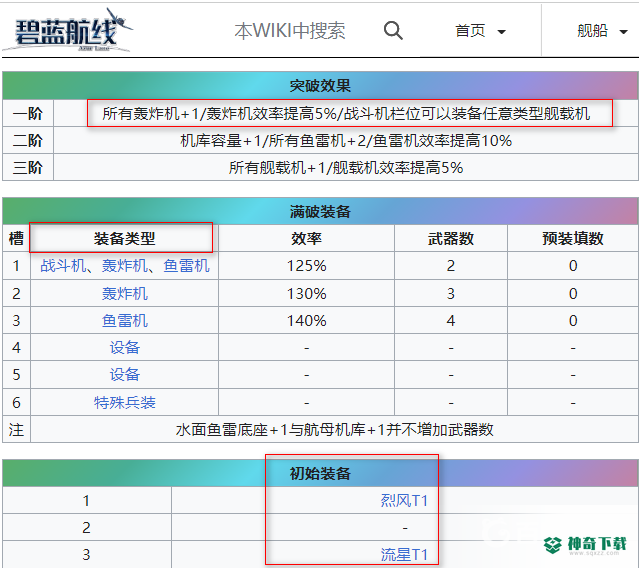Click the 满破装备 table header
639x568 pixels.
pyautogui.click(x=320, y=211)
